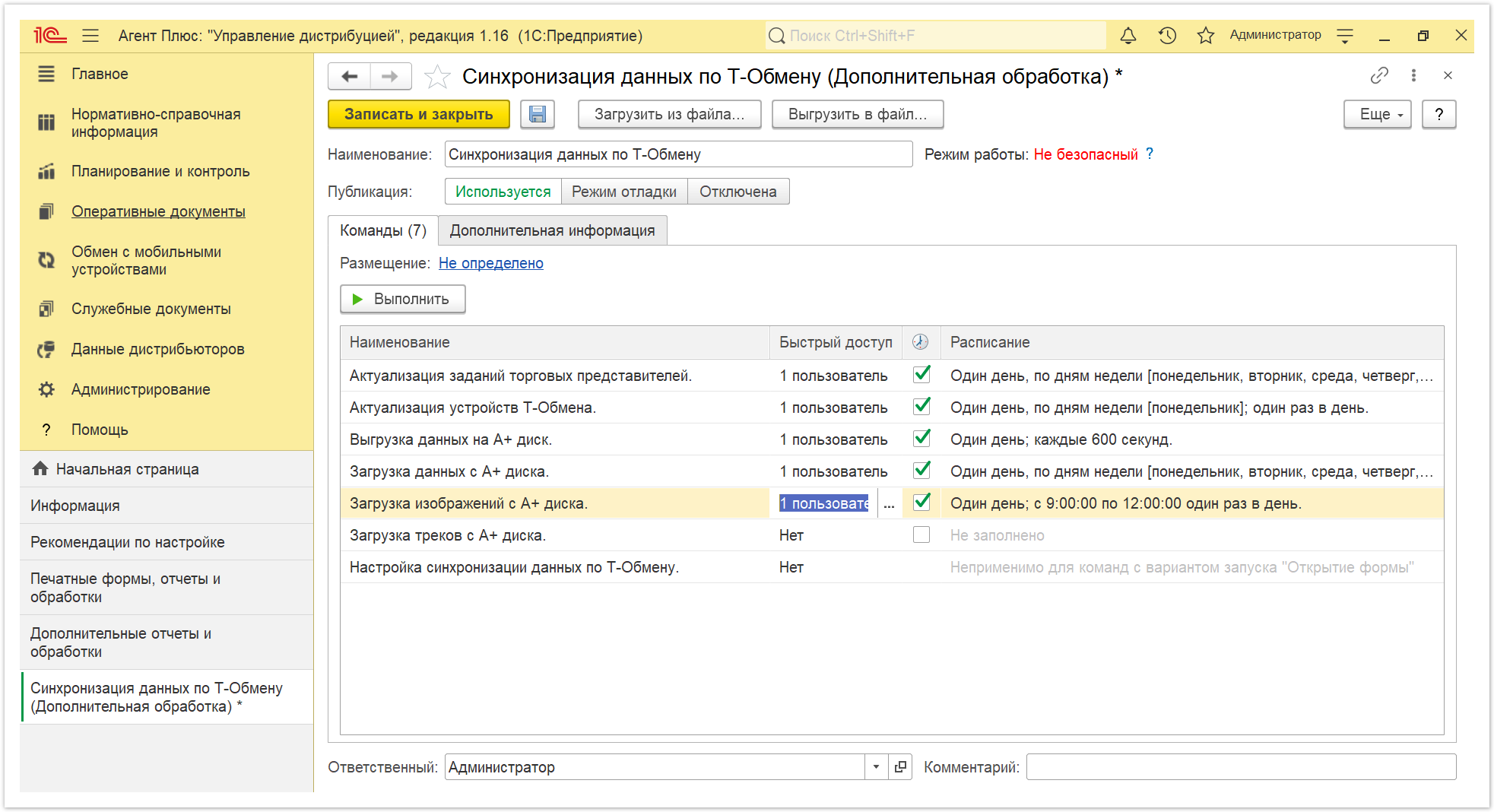Focus the Комментарий input field
Image resolution: width=1494 pixels, height=812 pixels.
coord(1241,767)
